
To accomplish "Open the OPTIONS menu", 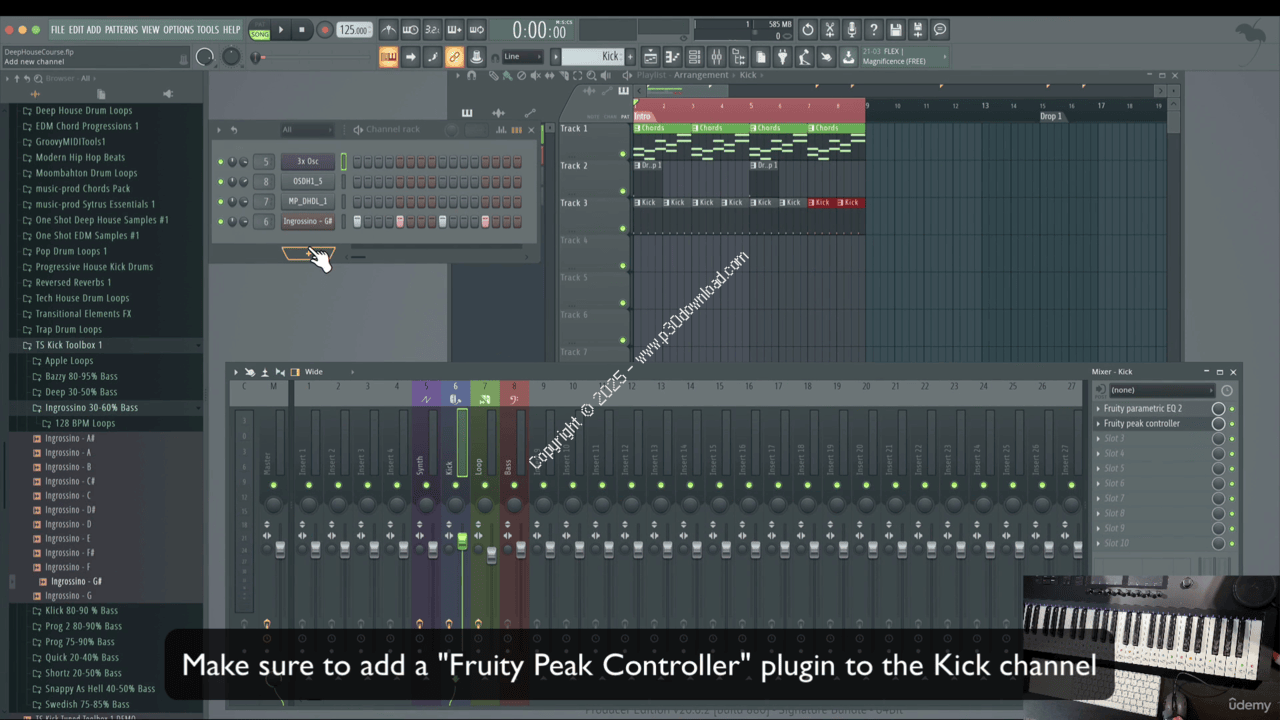I will coord(178,30).
